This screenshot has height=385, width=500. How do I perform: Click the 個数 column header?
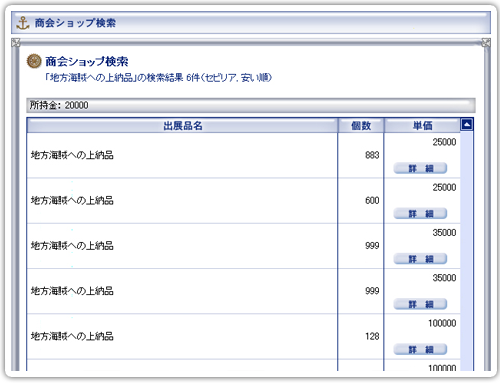pos(361,126)
